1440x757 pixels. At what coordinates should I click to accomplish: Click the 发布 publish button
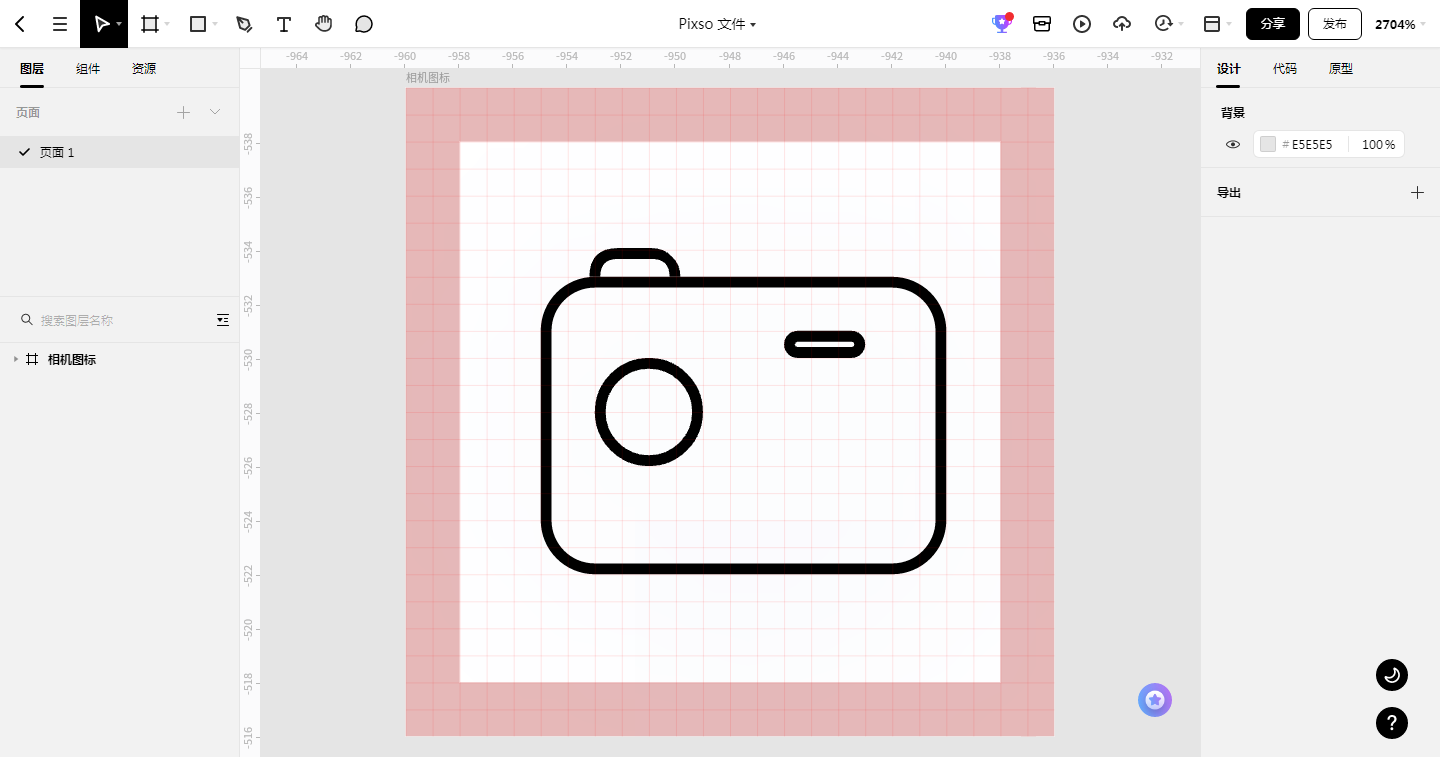tap(1335, 24)
